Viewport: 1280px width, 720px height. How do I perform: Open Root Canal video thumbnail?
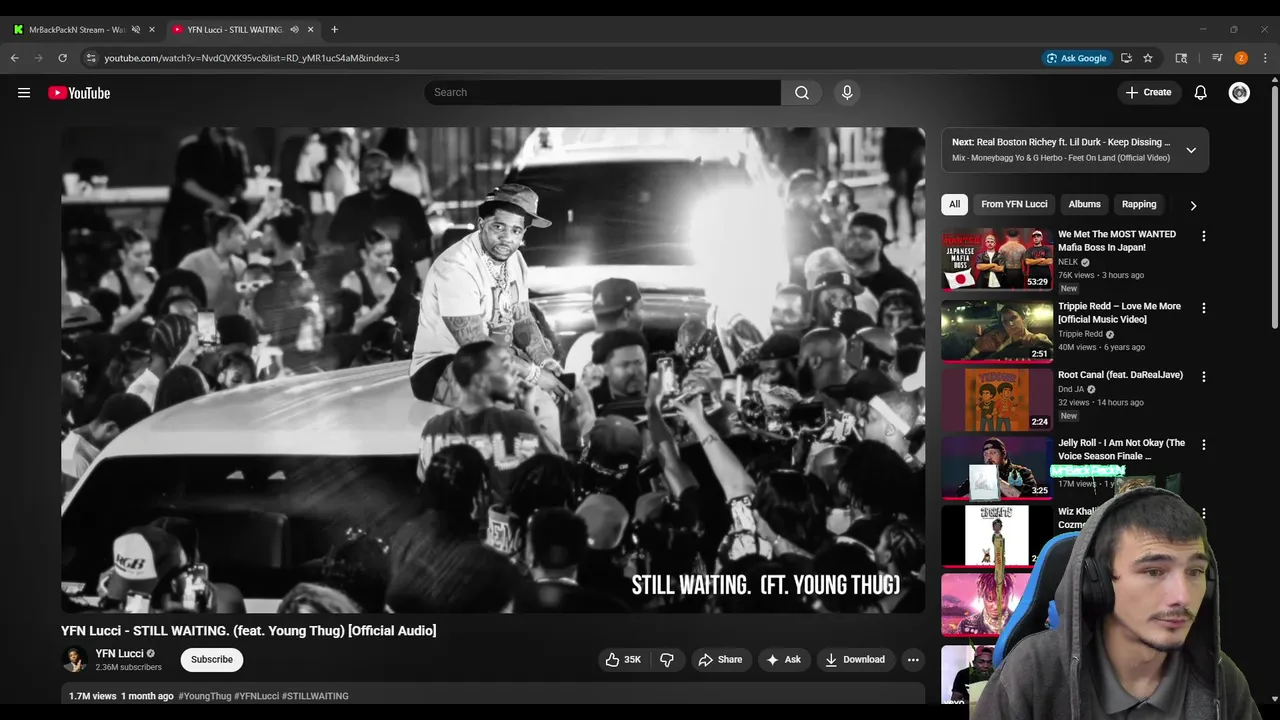(997, 399)
